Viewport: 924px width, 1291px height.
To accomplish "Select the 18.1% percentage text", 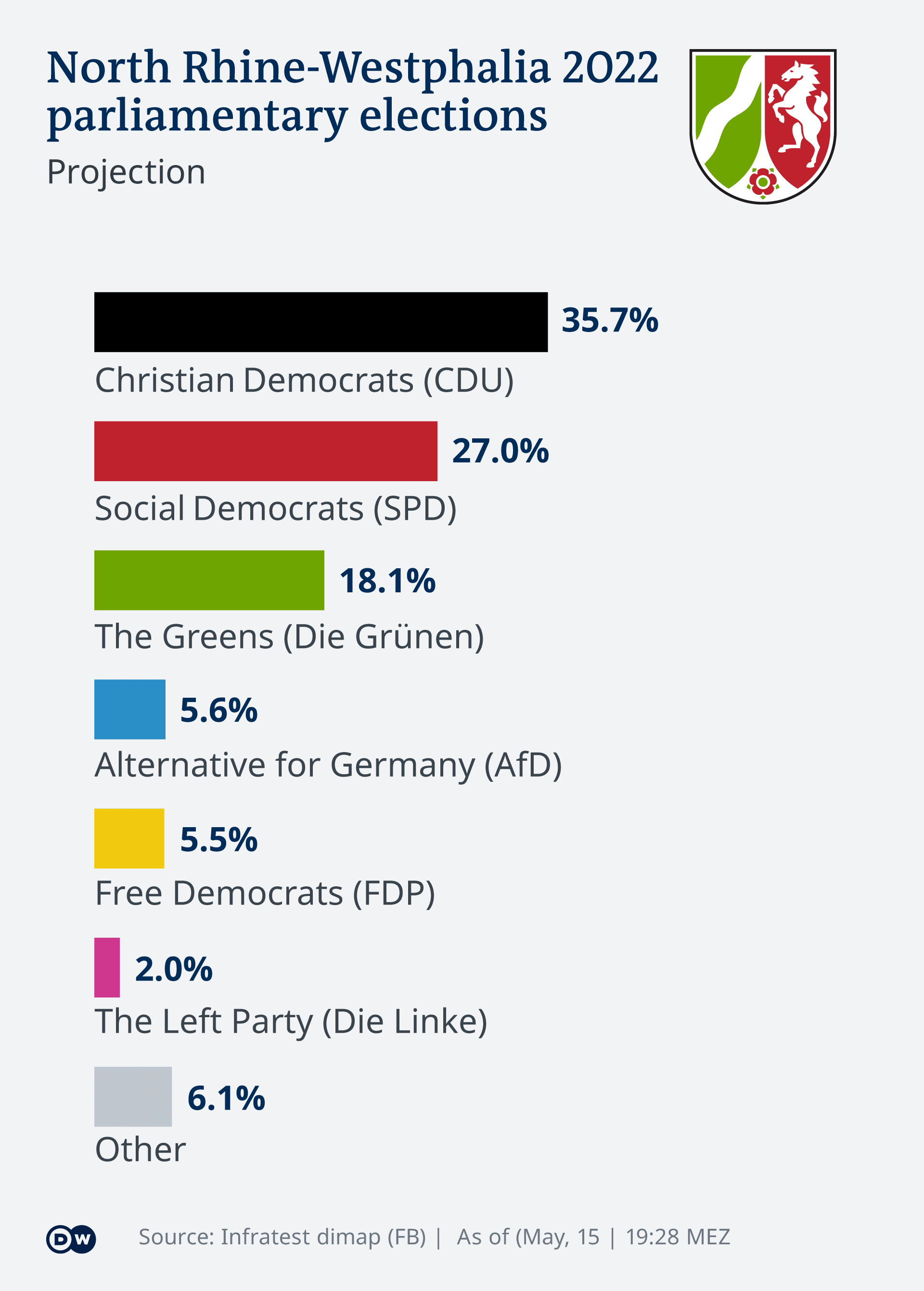I will [387, 581].
